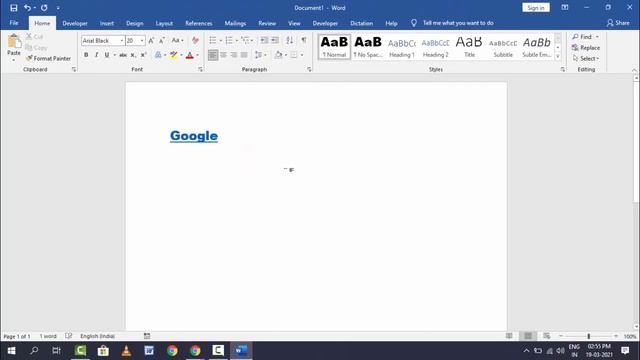Open the Font dialog launcher
Screen dimensions: 640x360
click(200, 69)
